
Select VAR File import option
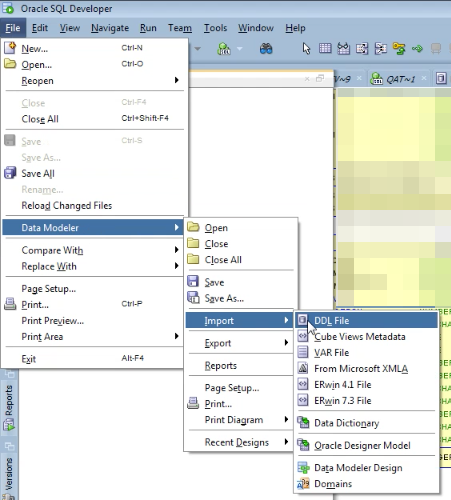coord(366,352)
